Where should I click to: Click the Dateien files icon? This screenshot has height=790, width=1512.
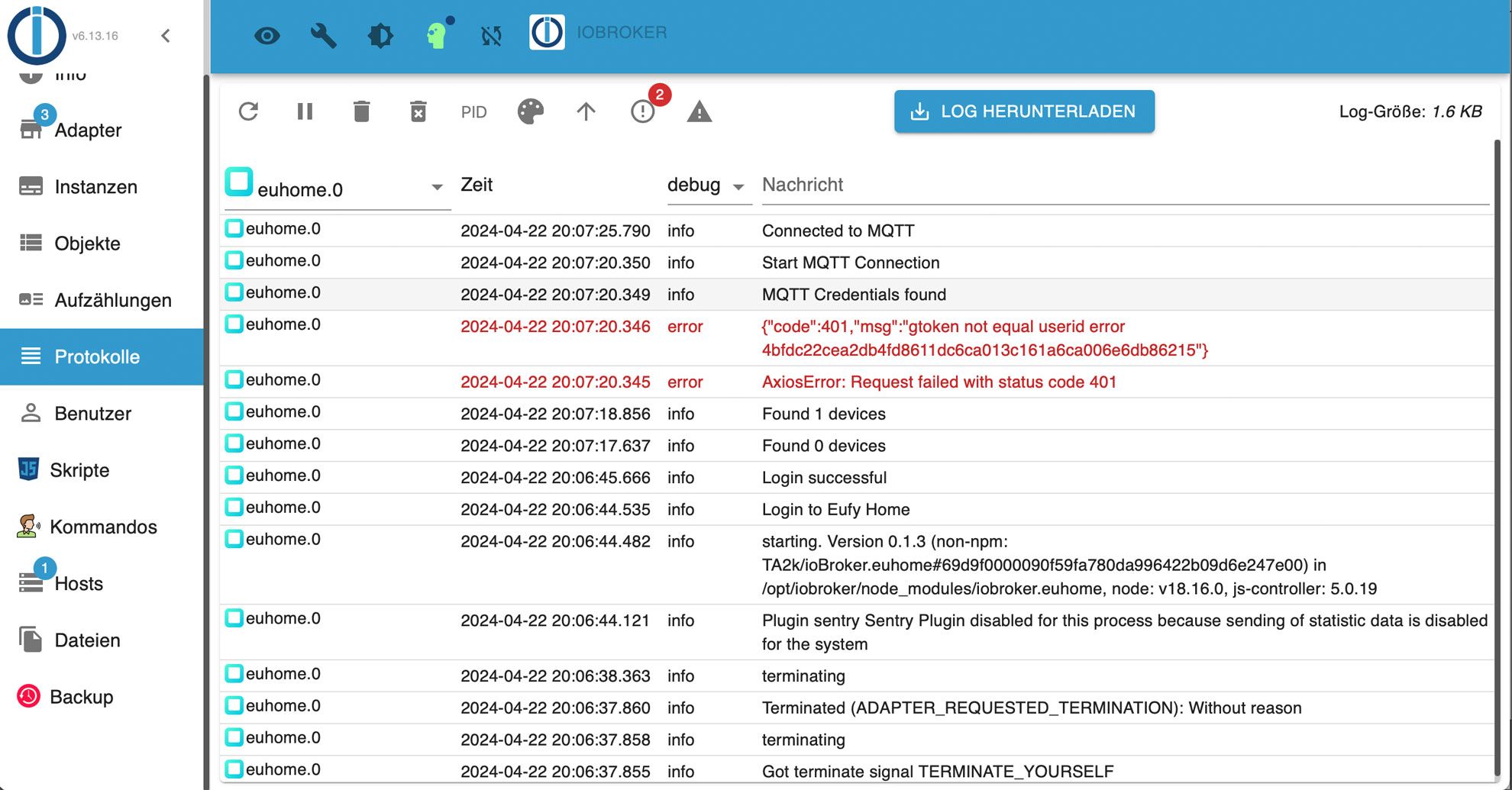[31, 639]
